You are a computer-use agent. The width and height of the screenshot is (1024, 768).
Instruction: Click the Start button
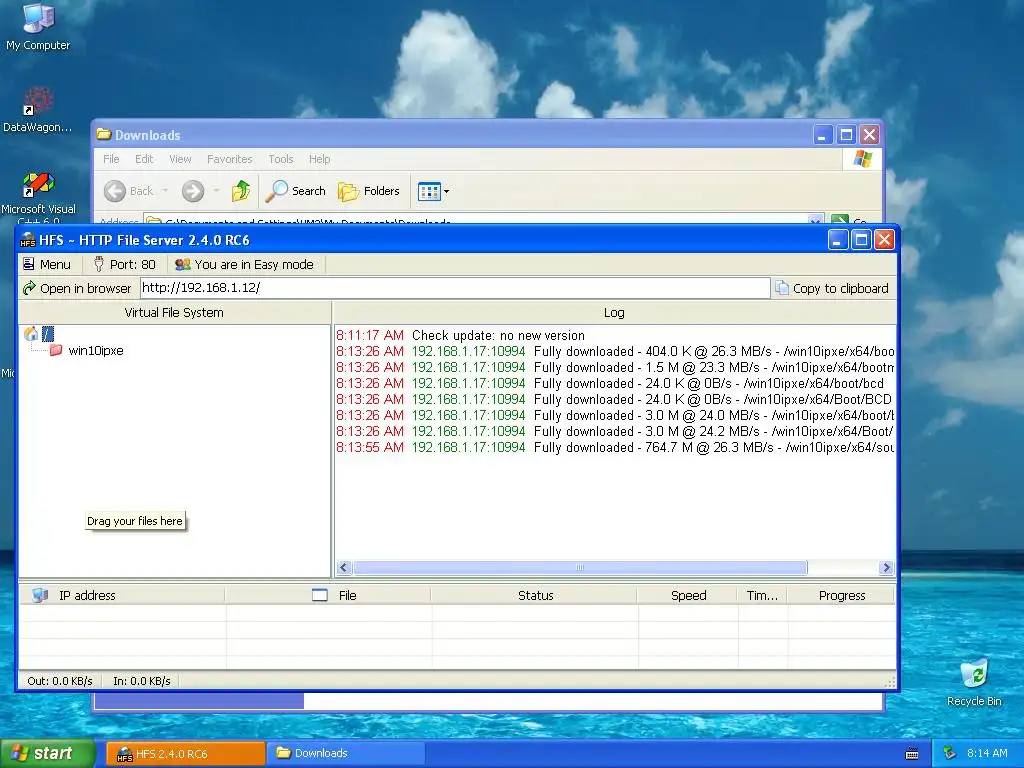pos(47,753)
